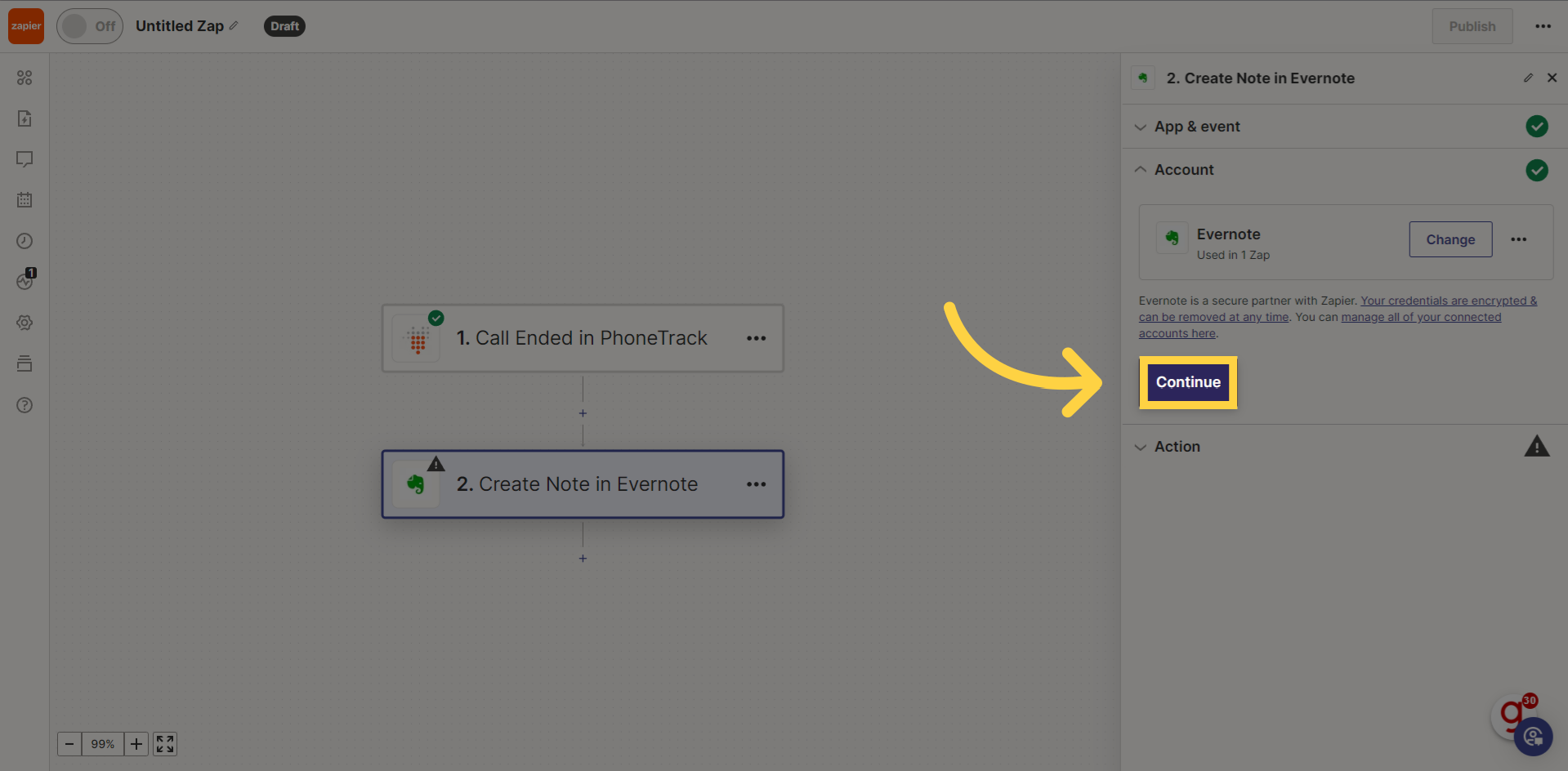Add a step between steps 1 and 2
This screenshot has width=1568, height=771.
(583, 413)
